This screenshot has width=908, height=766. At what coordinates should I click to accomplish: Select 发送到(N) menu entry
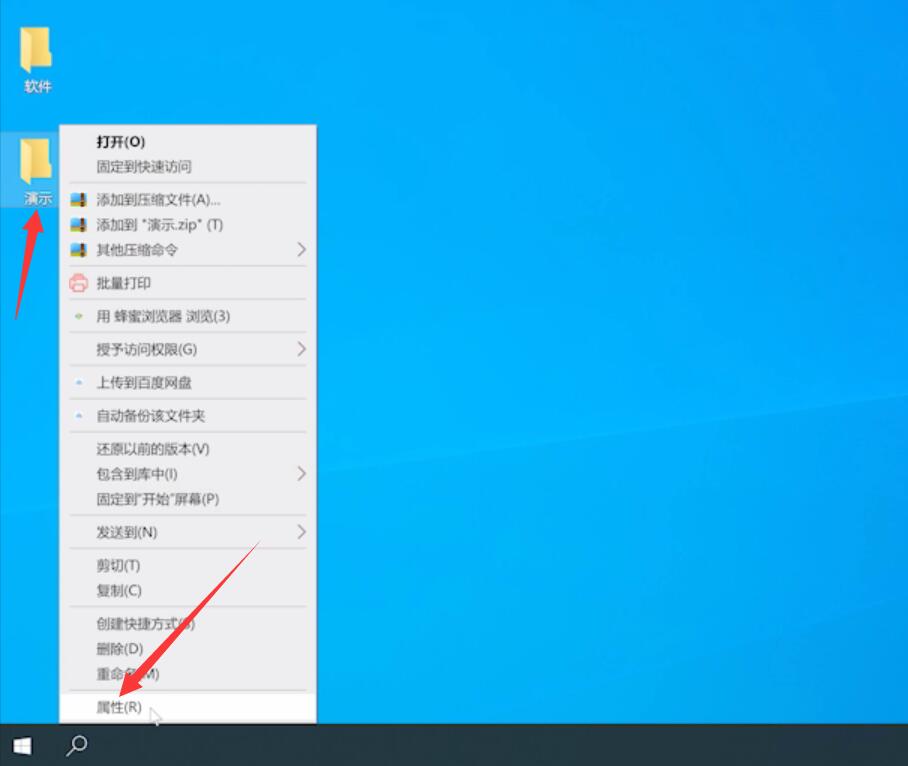(188, 532)
